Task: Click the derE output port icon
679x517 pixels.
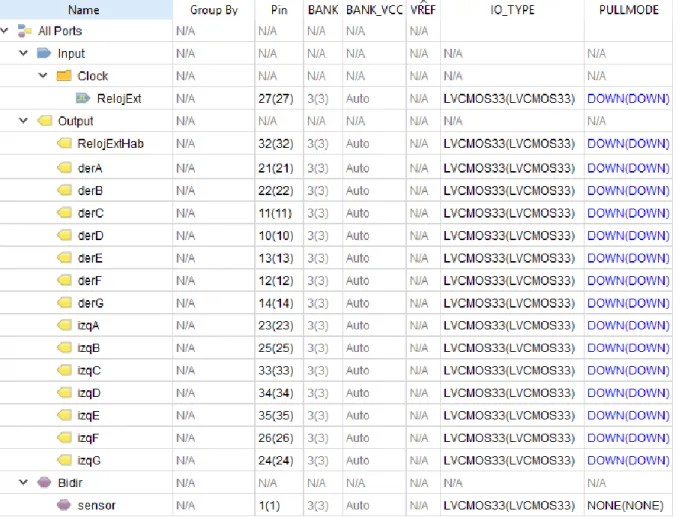Action: (x=65, y=258)
